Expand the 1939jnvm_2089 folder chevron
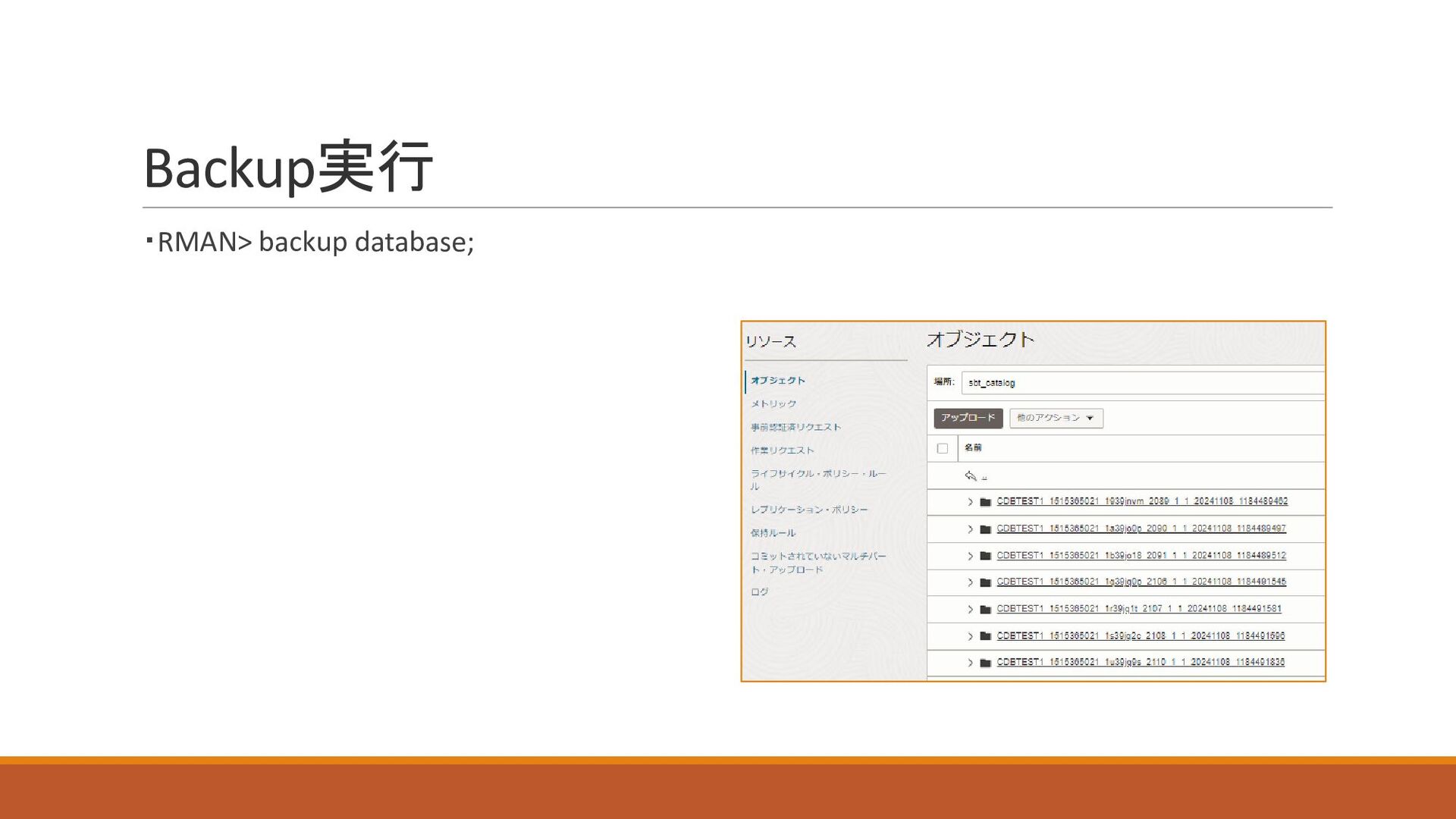Image resolution: width=1456 pixels, height=819 pixels. tap(970, 502)
